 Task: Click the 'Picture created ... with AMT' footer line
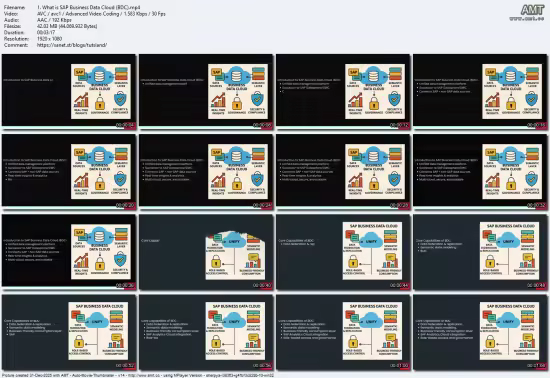[x=137, y=375]
